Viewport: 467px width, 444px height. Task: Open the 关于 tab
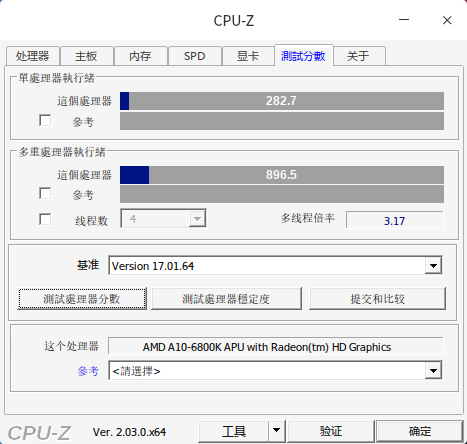[x=359, y=56]
